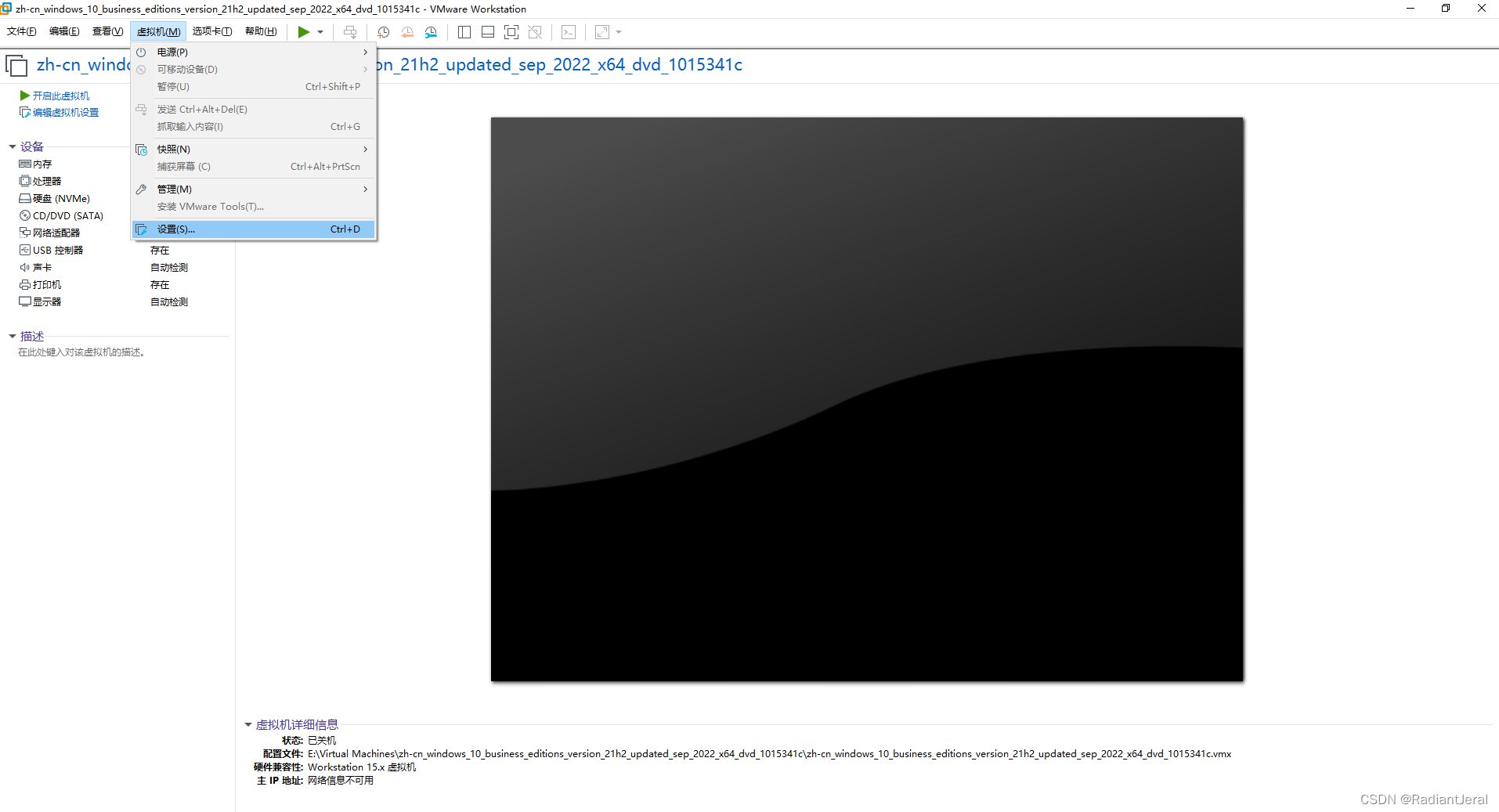Image resolution: width=1499 pixels, height=812 pixels.
Task: Click 开启此虚拟机 to start the machine
Action: click(x=60, y=95)
